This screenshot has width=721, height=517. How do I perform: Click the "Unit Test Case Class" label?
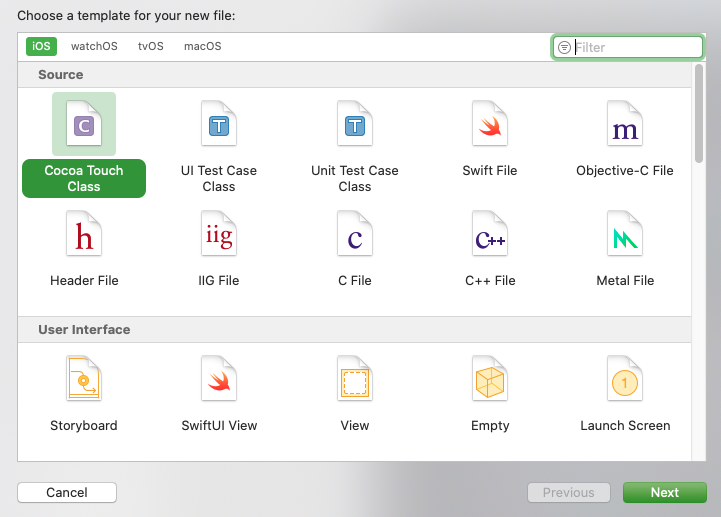pyautogui.click(x=355, y=178)
